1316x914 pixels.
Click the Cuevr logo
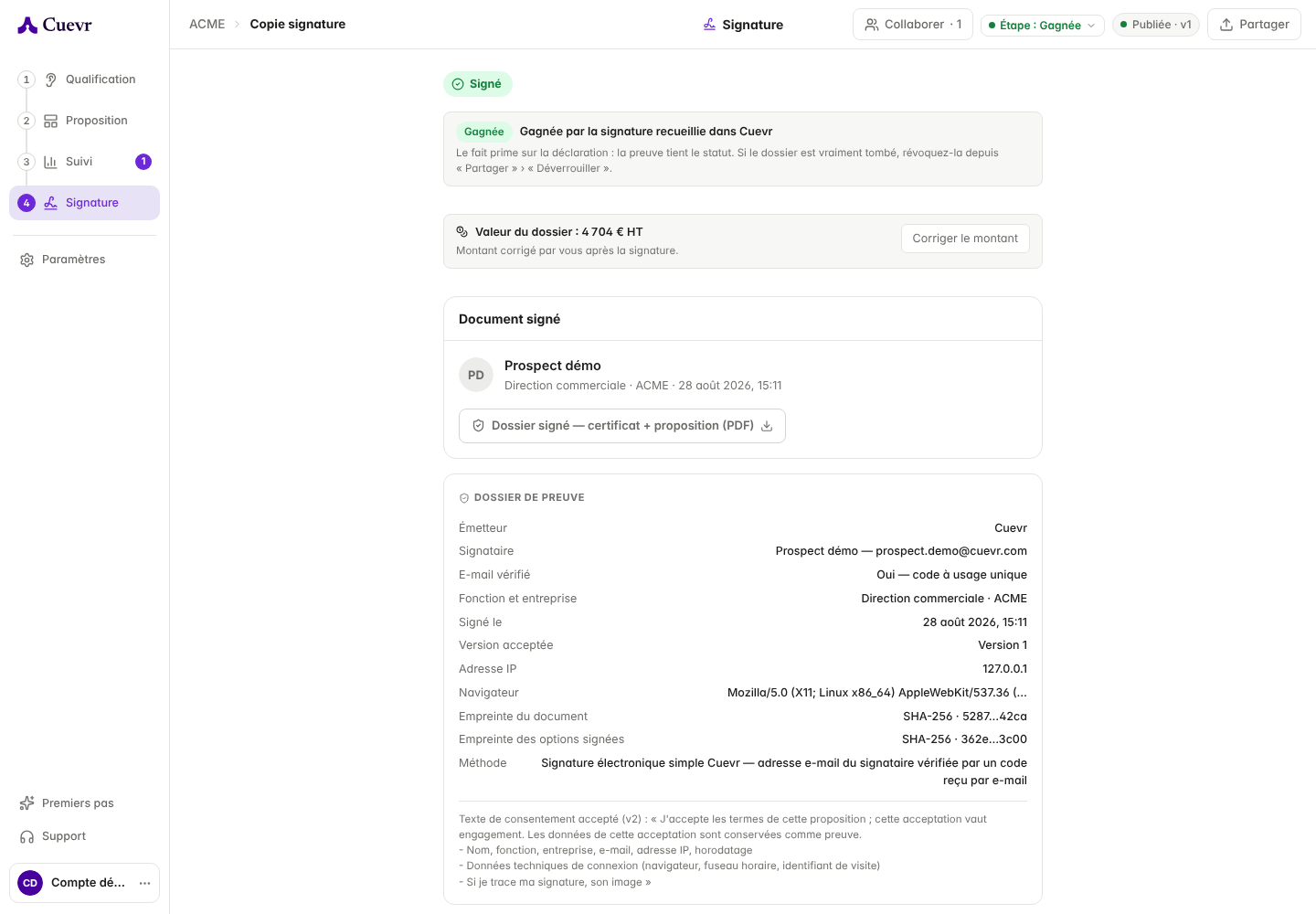point(55,25)
